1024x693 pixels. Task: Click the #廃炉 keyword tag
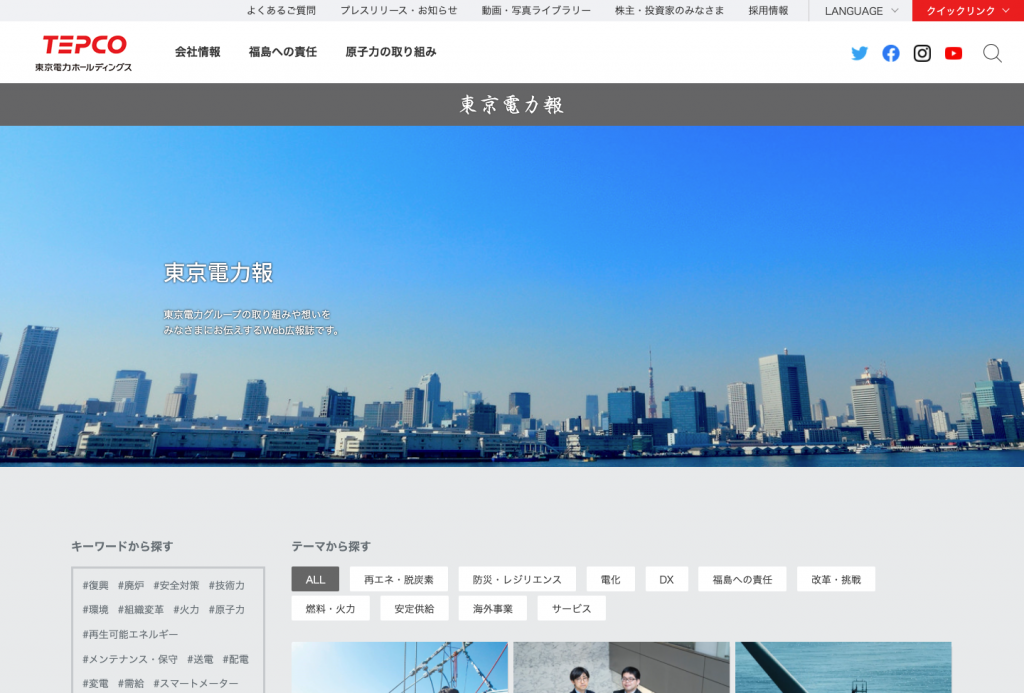[x=131, y=585]
